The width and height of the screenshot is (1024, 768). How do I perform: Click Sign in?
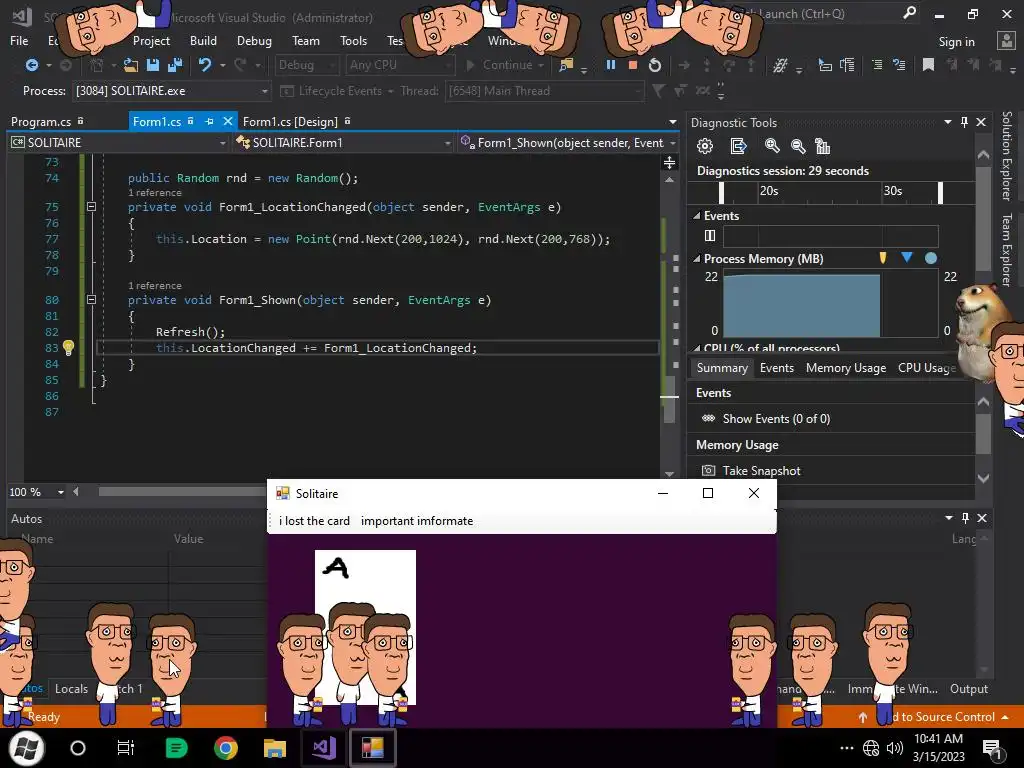[956, 41]
